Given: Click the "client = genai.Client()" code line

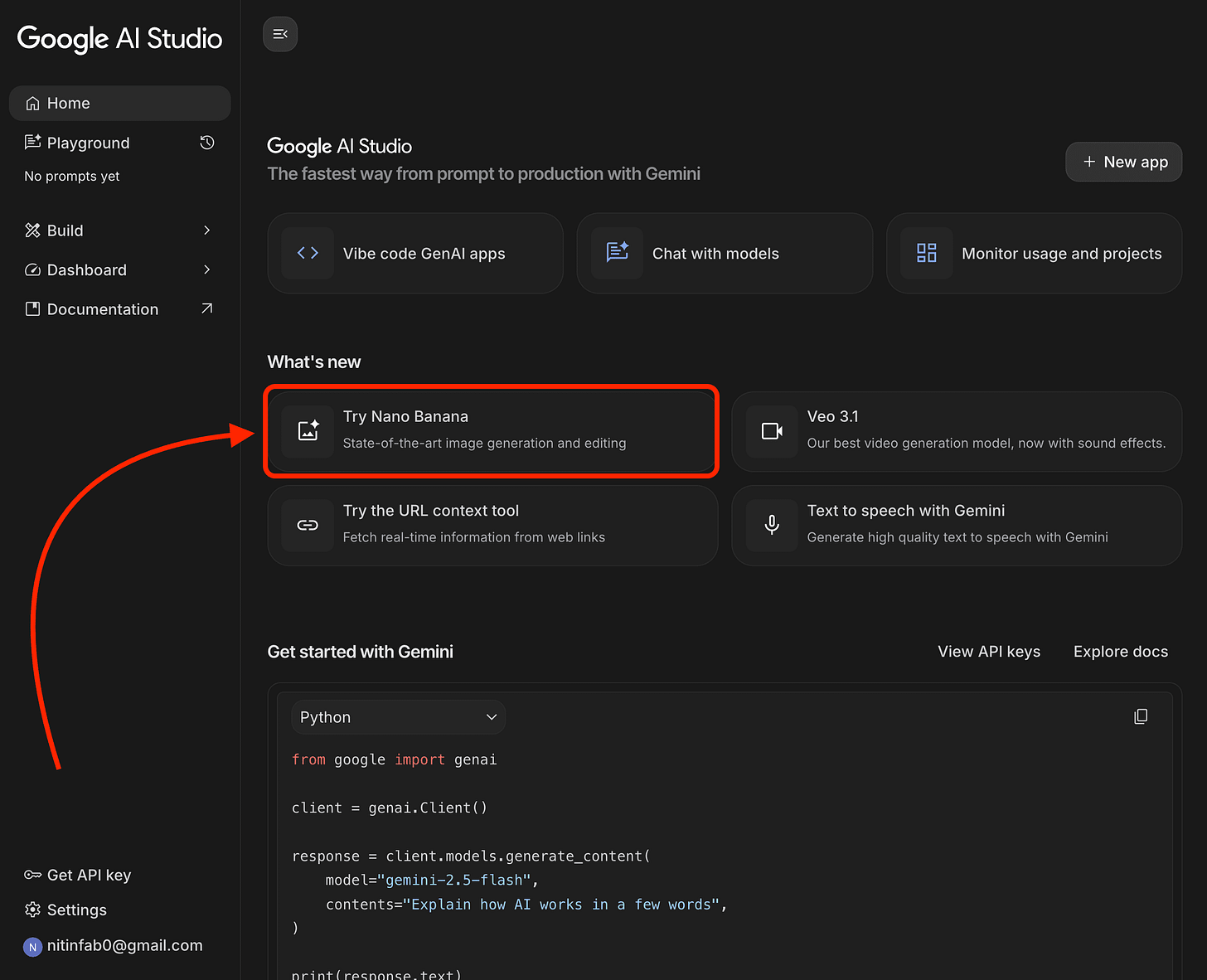Looking at the screenshot, I should pyautogui.click(x=390, y=808).
